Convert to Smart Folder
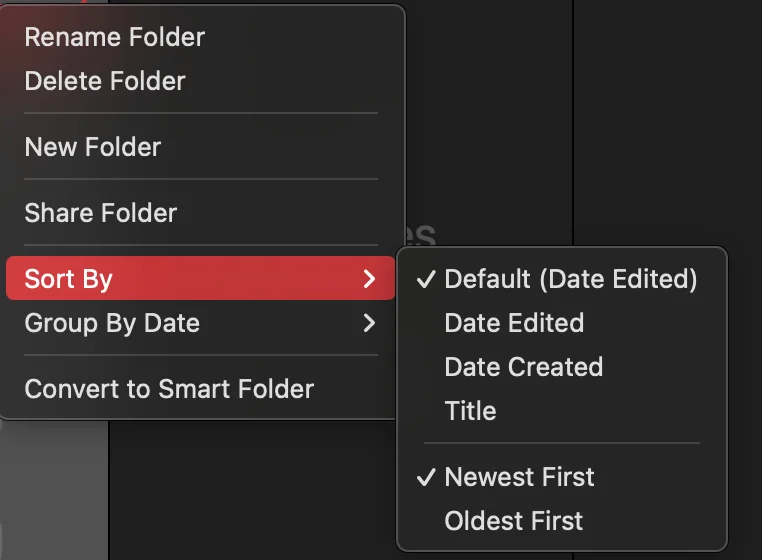The image size is (762, 560). coord(169,389)
